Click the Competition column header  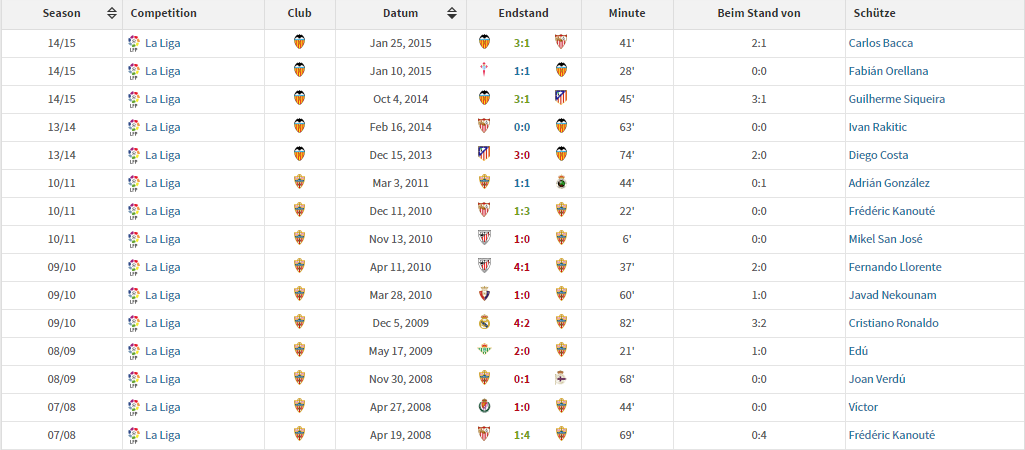coord(164,14)
